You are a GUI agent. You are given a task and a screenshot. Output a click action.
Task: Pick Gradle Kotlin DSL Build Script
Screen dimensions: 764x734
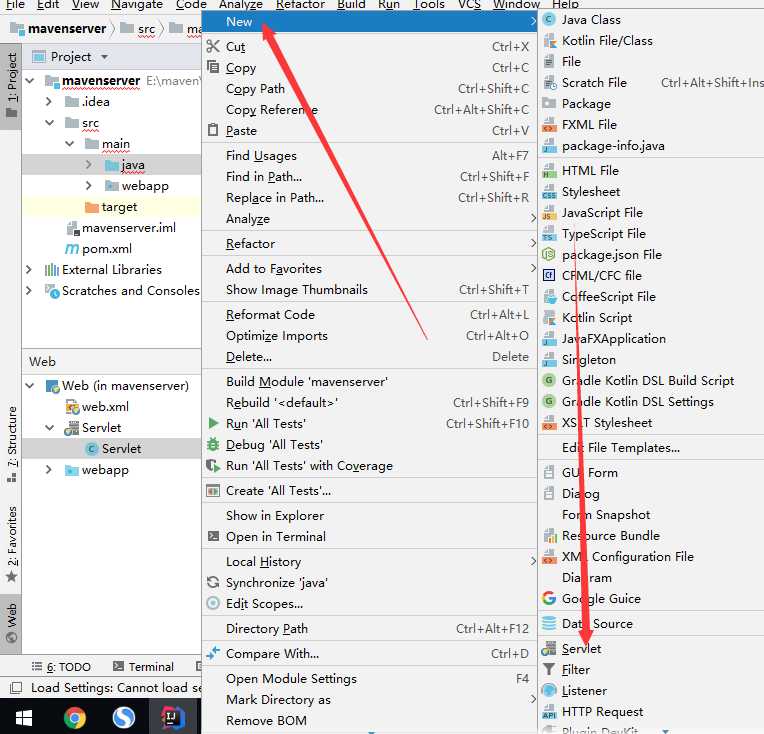click(x=650, y=381)
